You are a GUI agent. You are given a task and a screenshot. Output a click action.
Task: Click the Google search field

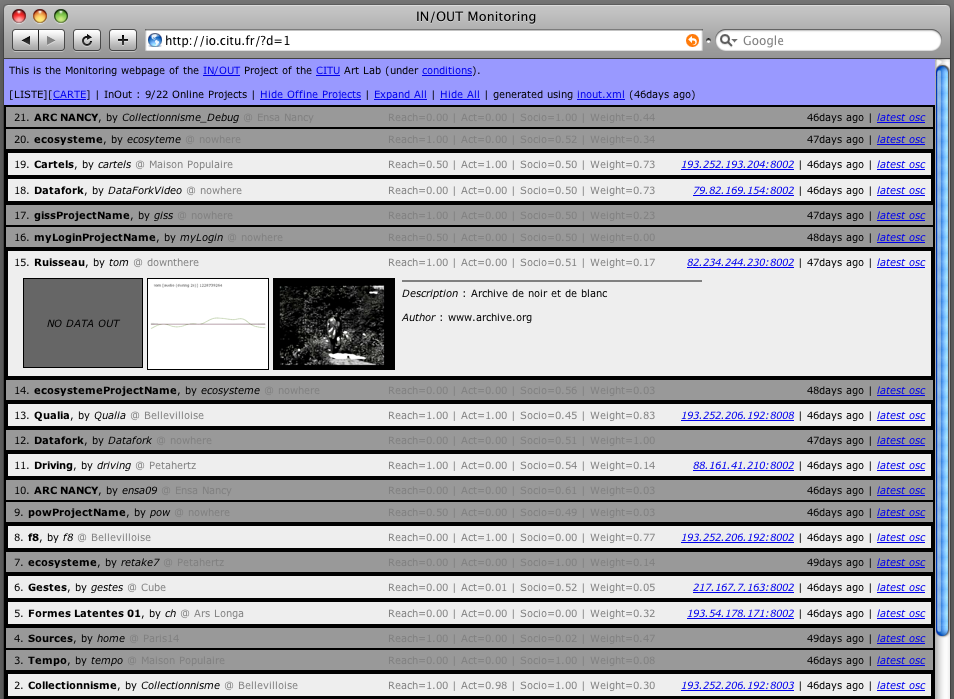(x=835, y=41)
